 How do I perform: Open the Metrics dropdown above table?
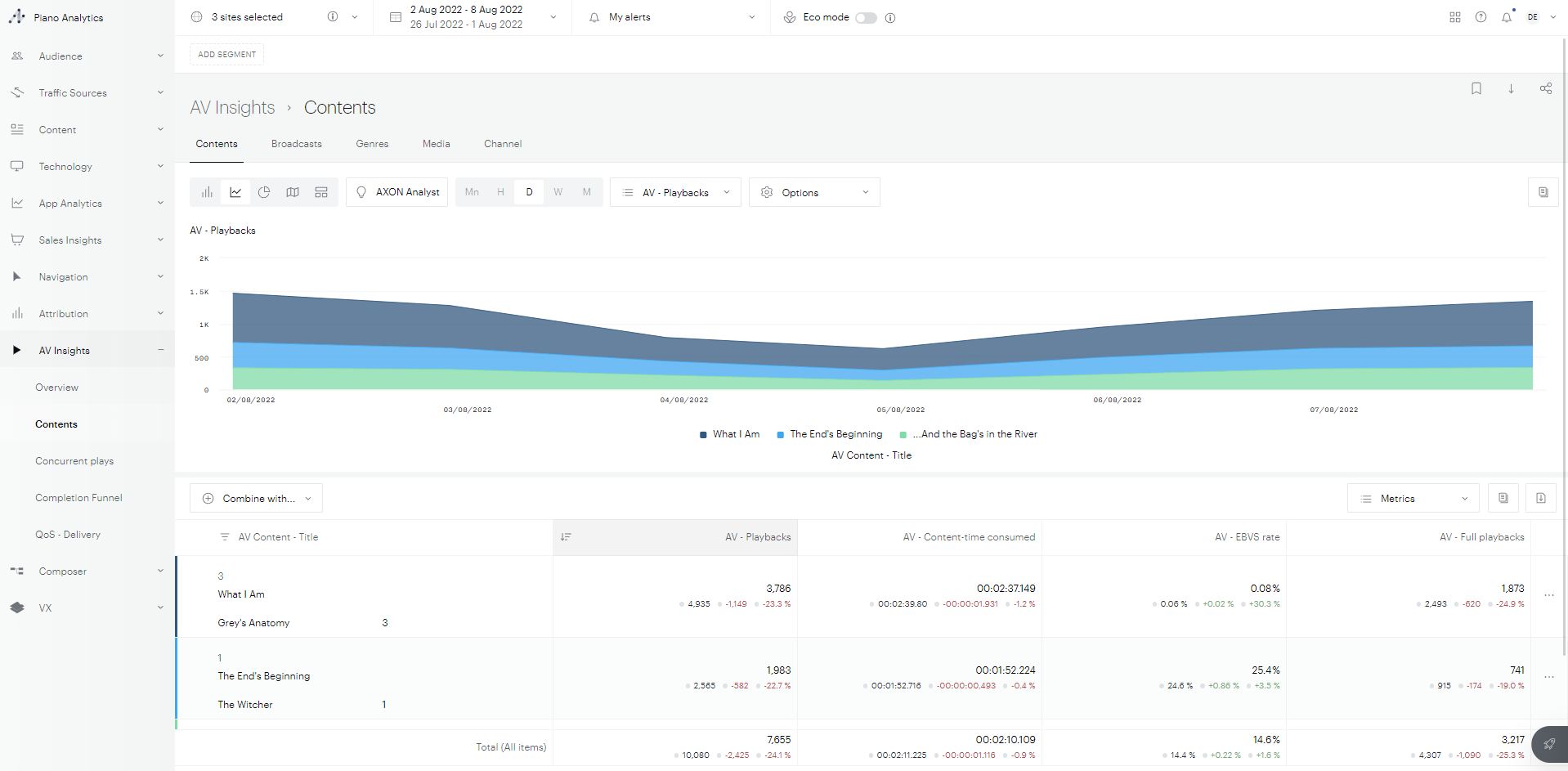(1413, 499)
